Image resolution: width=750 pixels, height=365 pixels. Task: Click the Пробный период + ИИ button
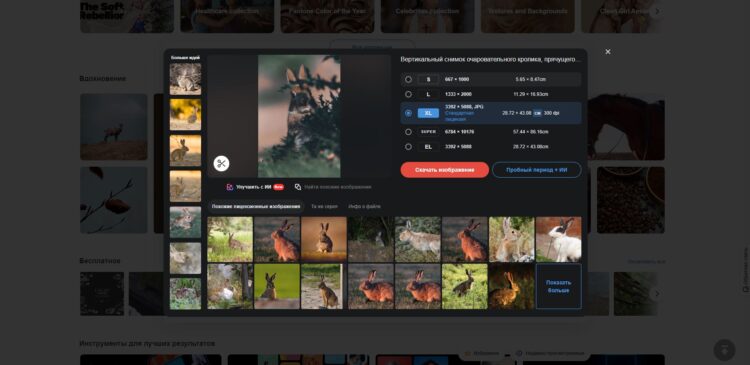tap(537, 170)
